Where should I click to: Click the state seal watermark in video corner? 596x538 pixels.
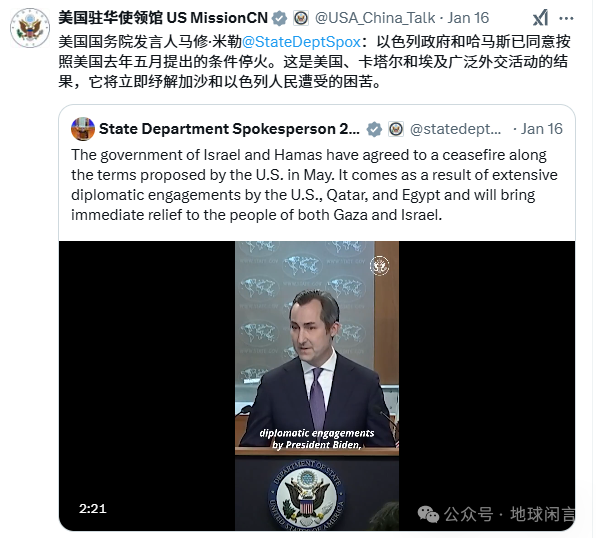pos(379,265)
